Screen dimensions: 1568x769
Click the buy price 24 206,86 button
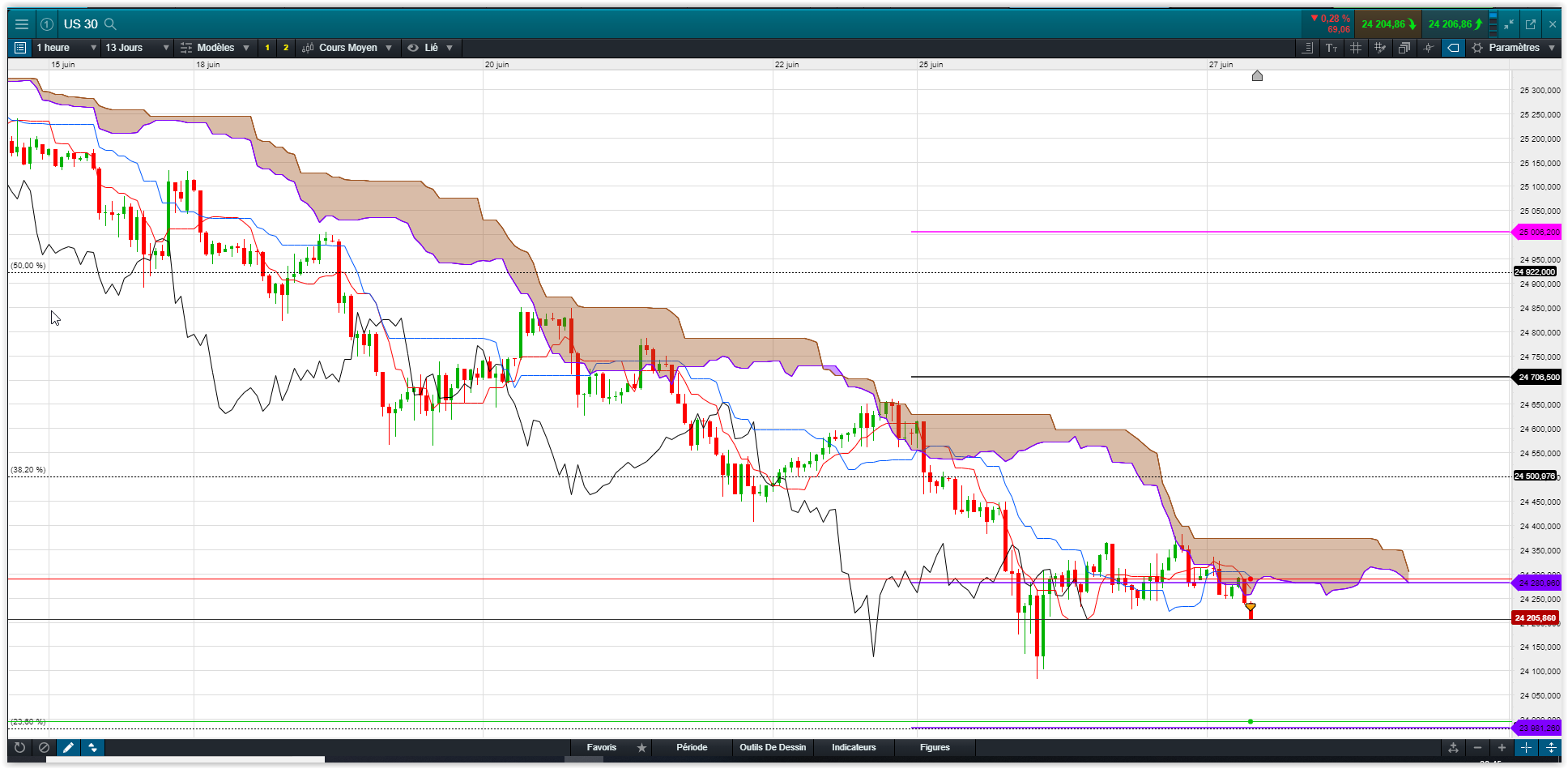tap(1455, 24)
